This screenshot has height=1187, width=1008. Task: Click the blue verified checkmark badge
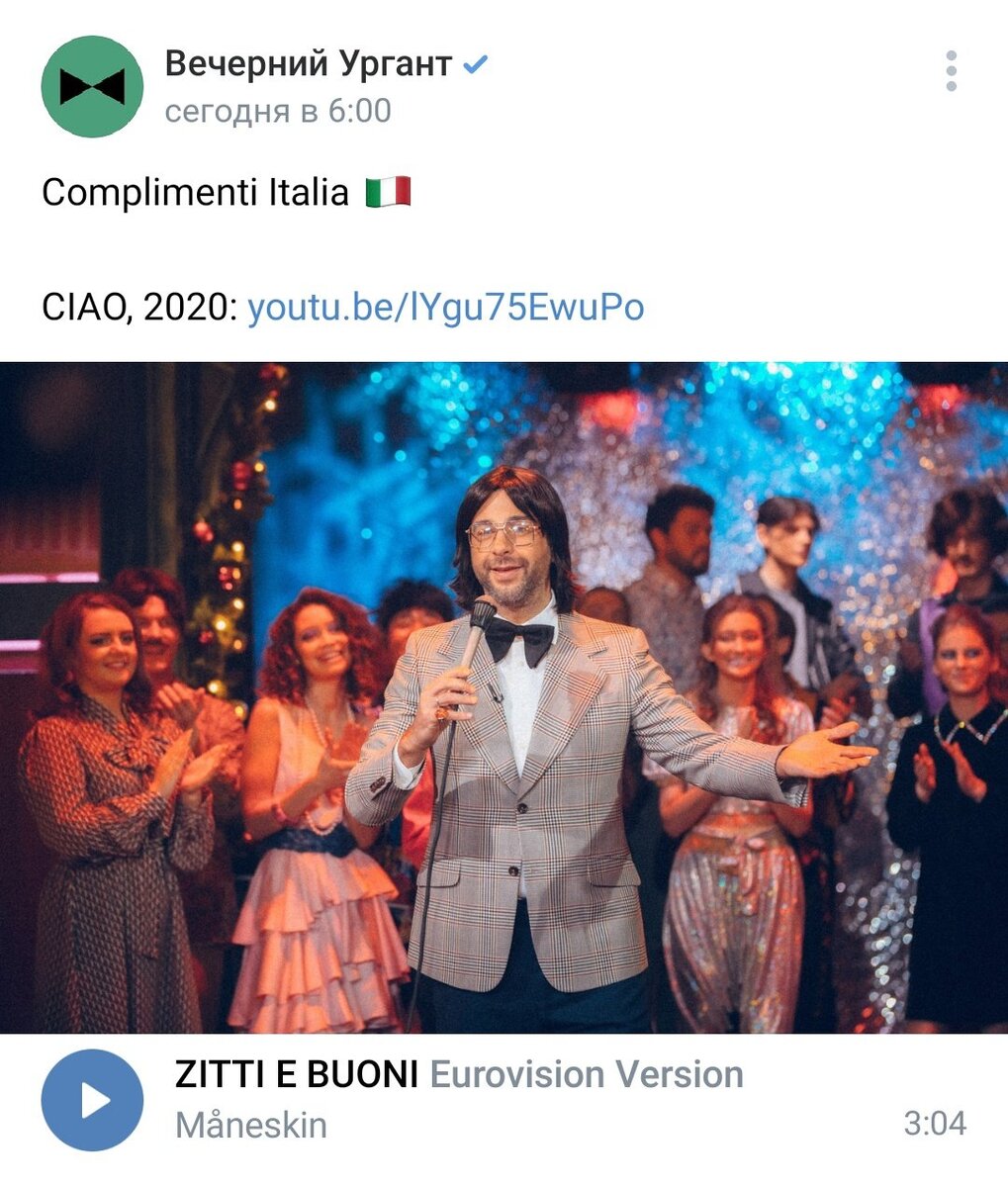476,65
